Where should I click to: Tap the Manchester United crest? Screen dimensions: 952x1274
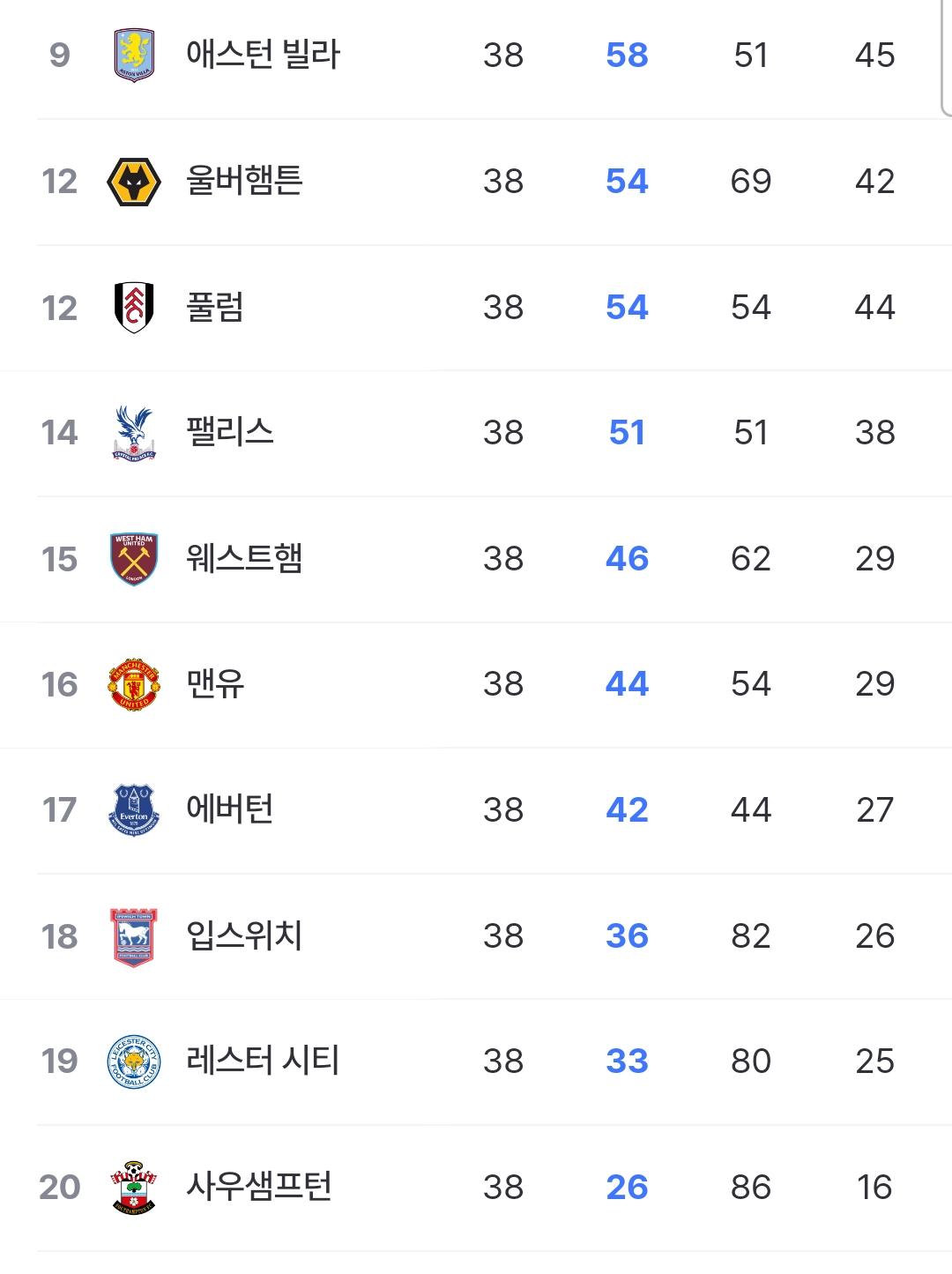pos(134,684)
